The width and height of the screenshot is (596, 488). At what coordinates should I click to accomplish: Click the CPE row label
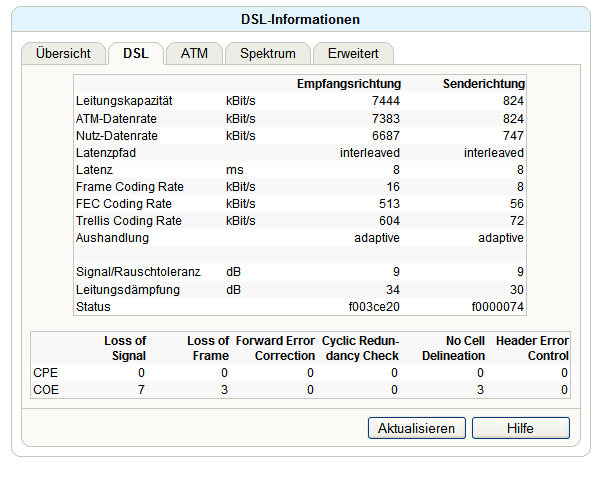coord(46,373)
